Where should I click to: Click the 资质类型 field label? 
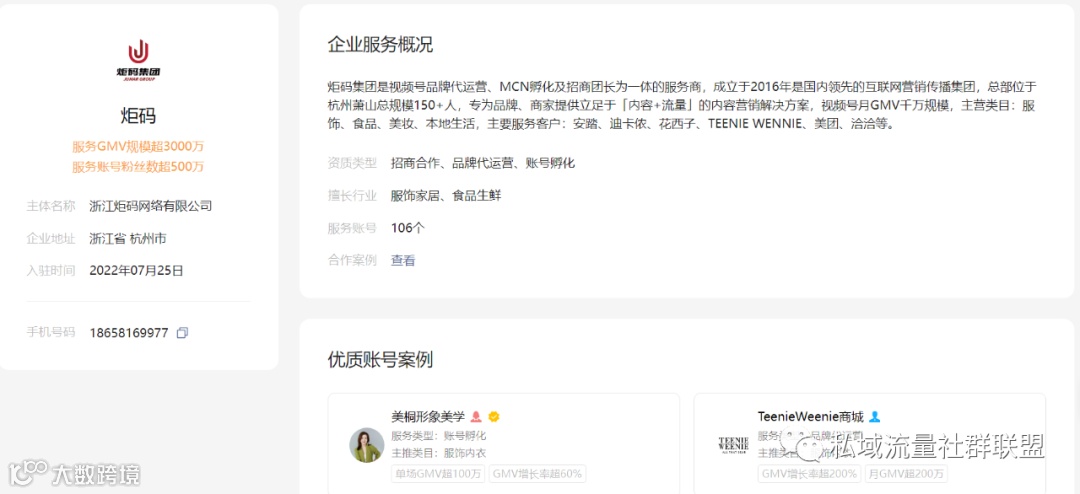click(x=352, y=163)
